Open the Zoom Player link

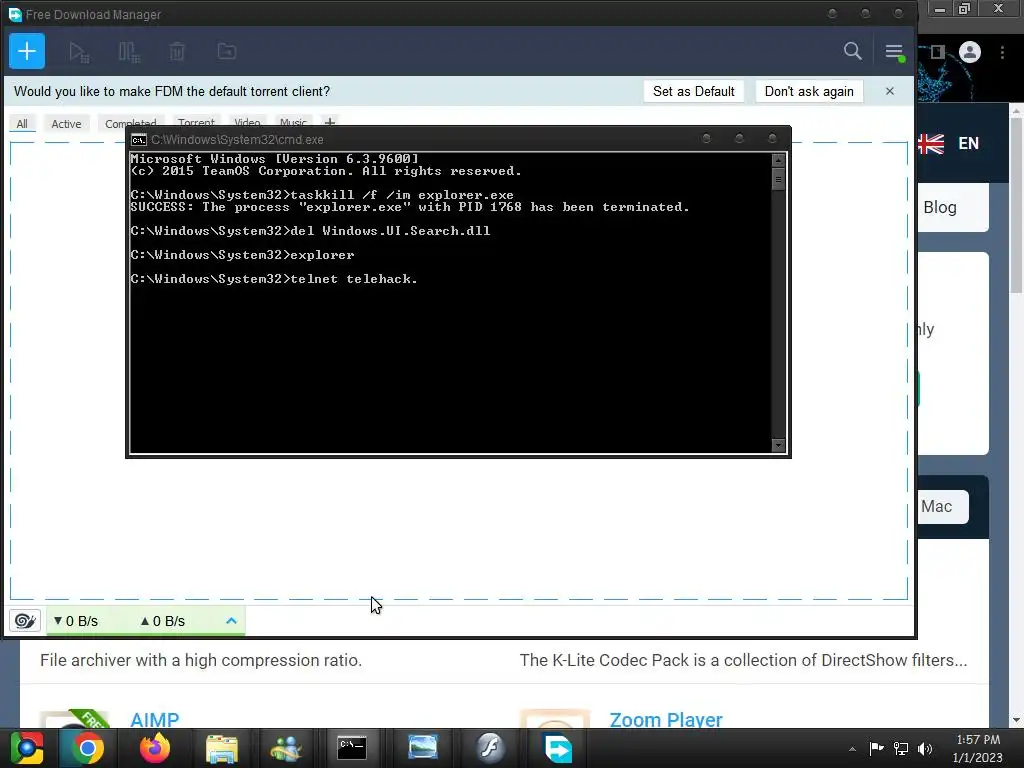pyautogui.click(x=665, y=720)
